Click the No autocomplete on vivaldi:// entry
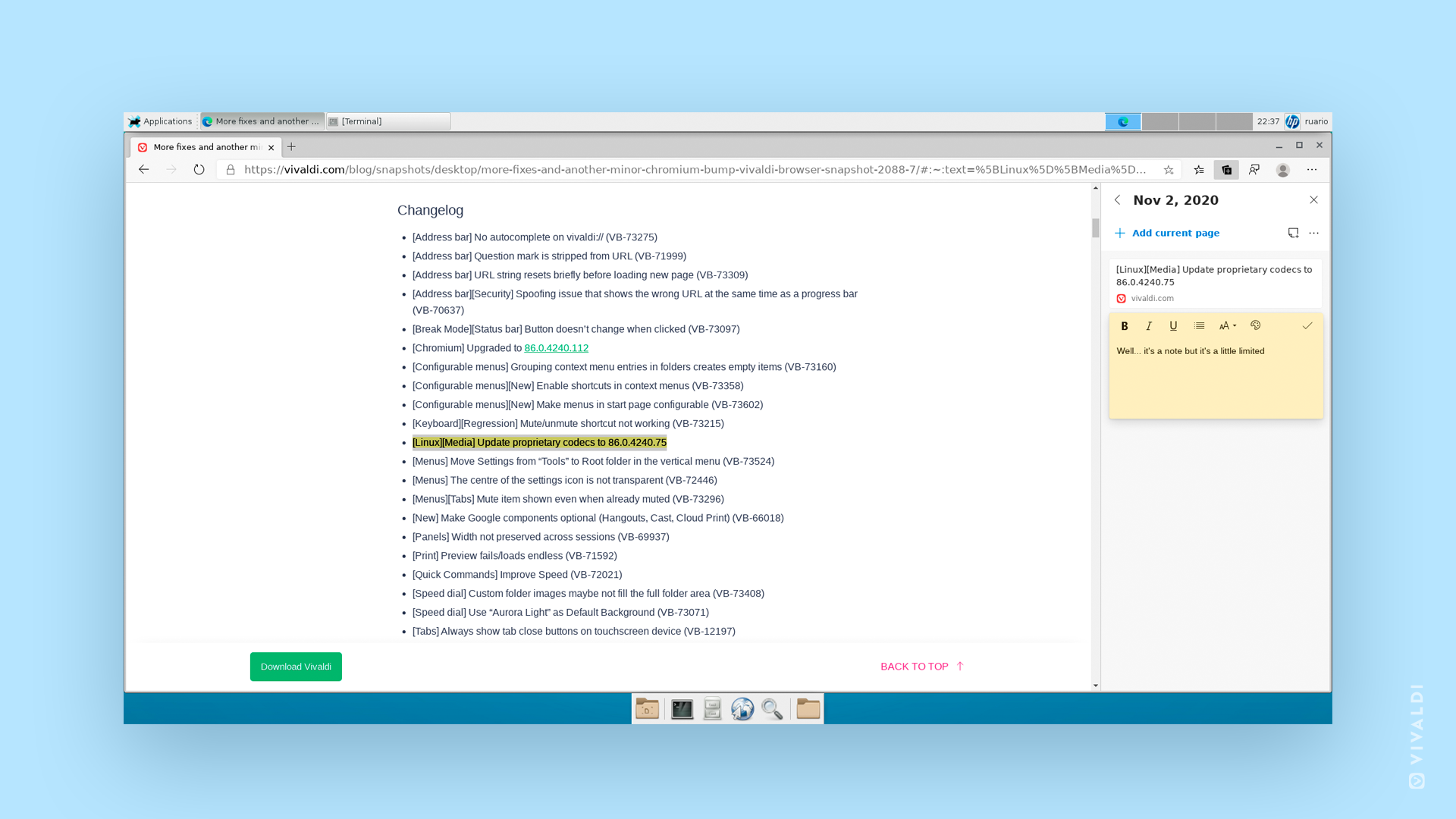This screenshot has height=819, width=1456. coord(535,237)
